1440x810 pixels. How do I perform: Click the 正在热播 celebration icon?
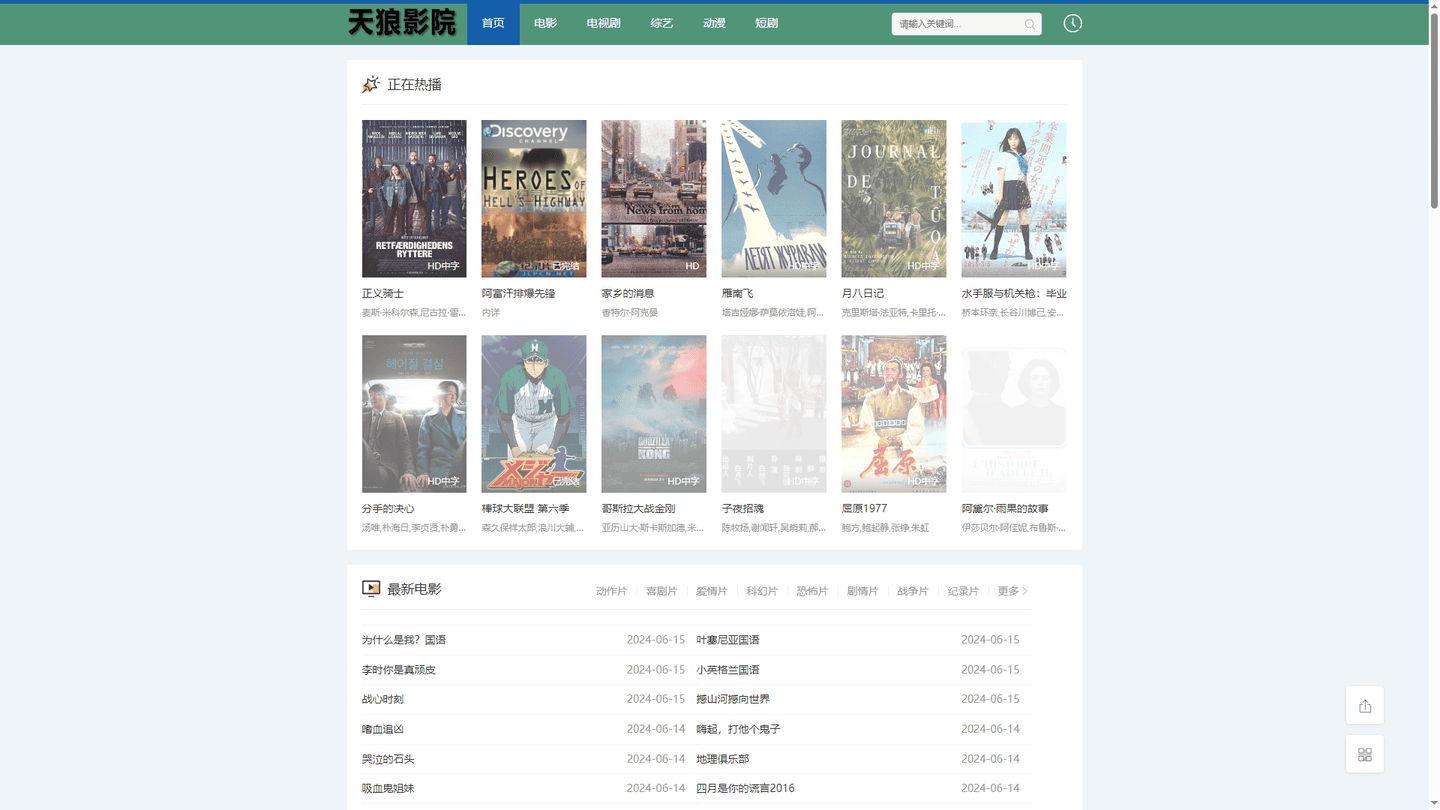371,84
